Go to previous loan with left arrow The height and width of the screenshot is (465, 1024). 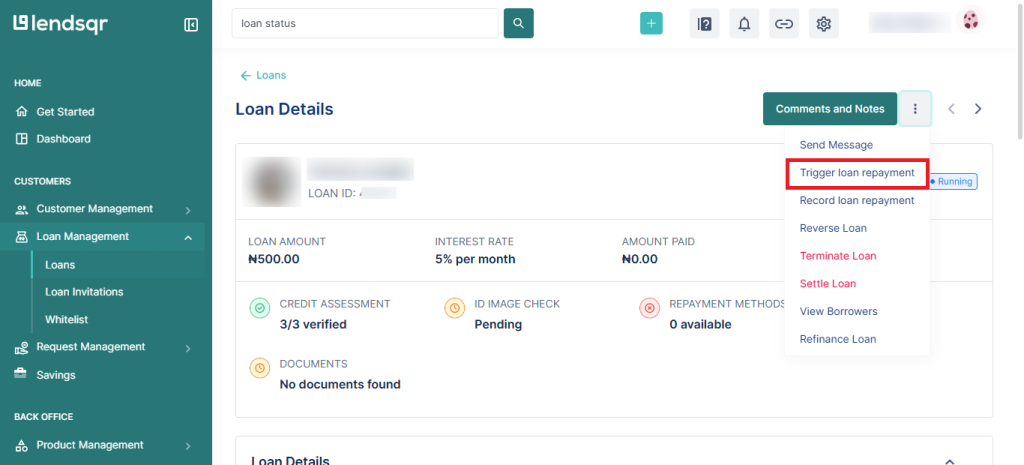tap(952, 109)
